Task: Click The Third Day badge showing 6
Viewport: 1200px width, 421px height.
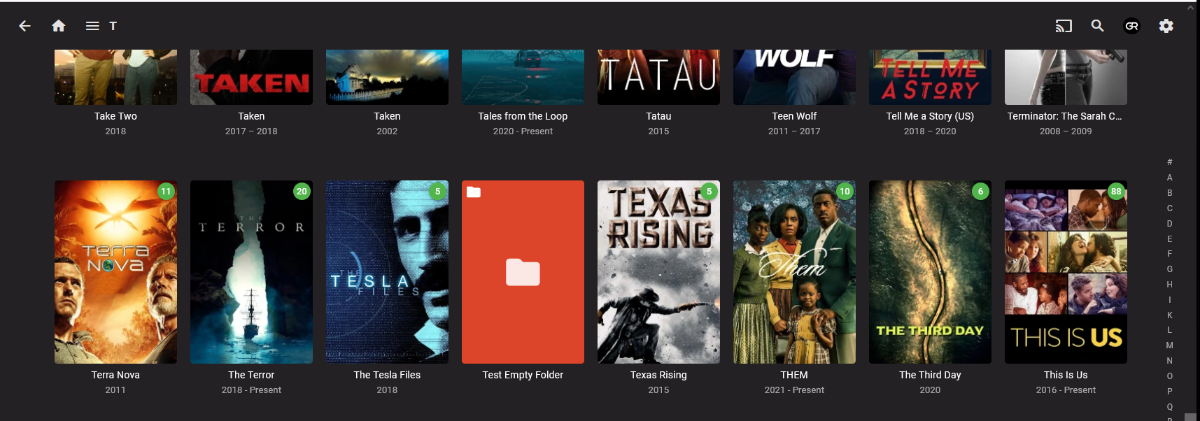Action: pyautogui.click(x=980, y=191)
